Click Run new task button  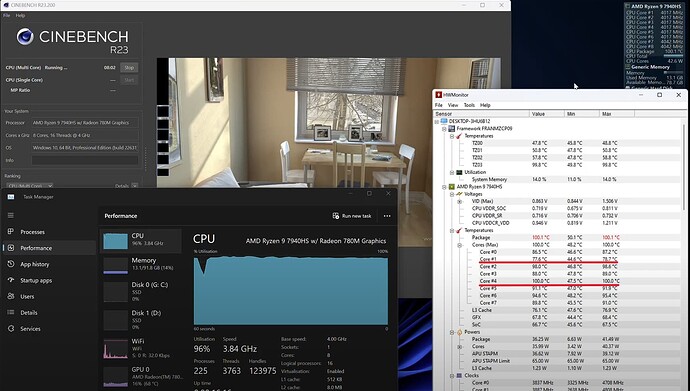click(x=352, y=216)
